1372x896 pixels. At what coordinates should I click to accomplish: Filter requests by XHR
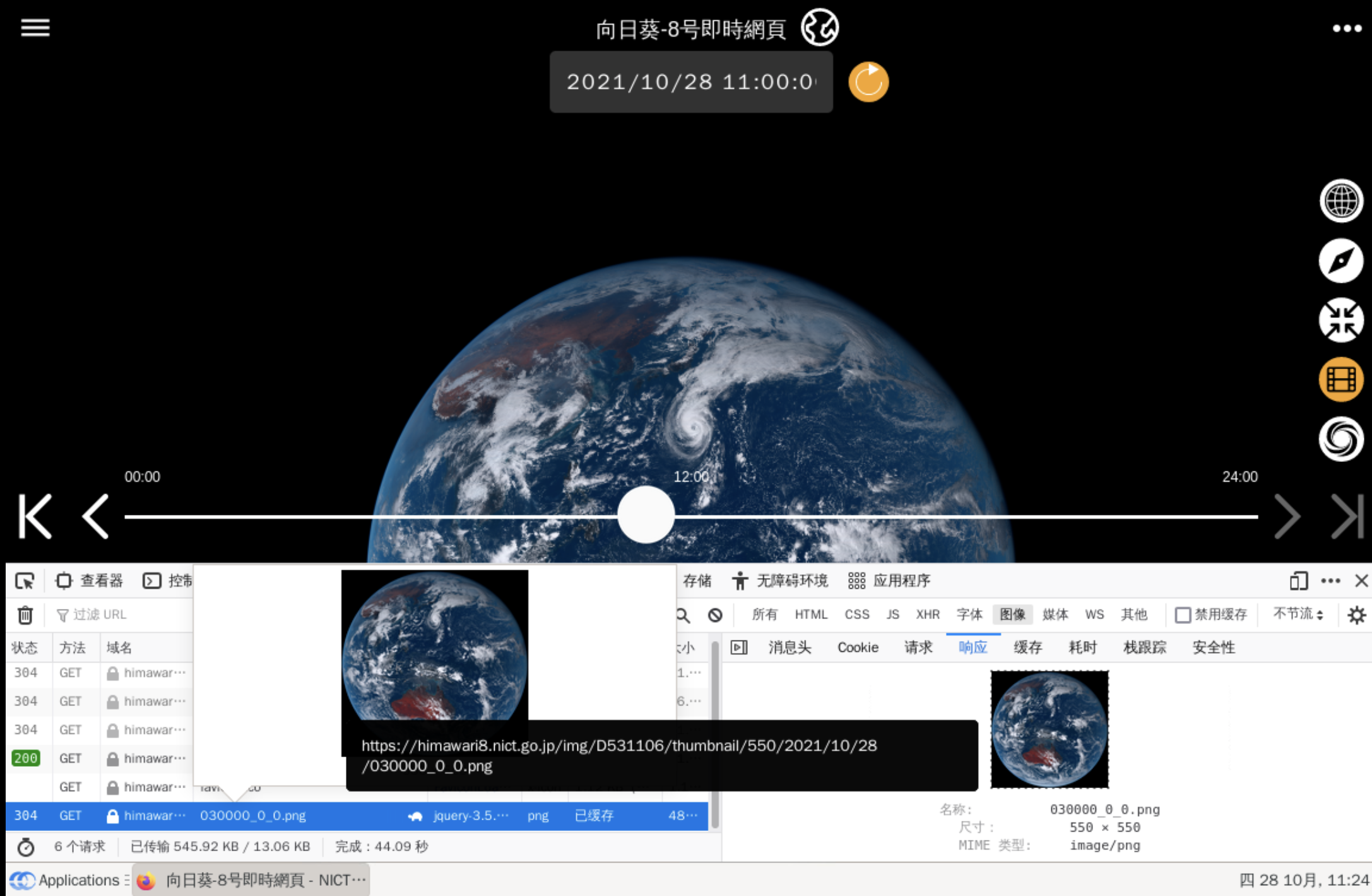[928, 615]
